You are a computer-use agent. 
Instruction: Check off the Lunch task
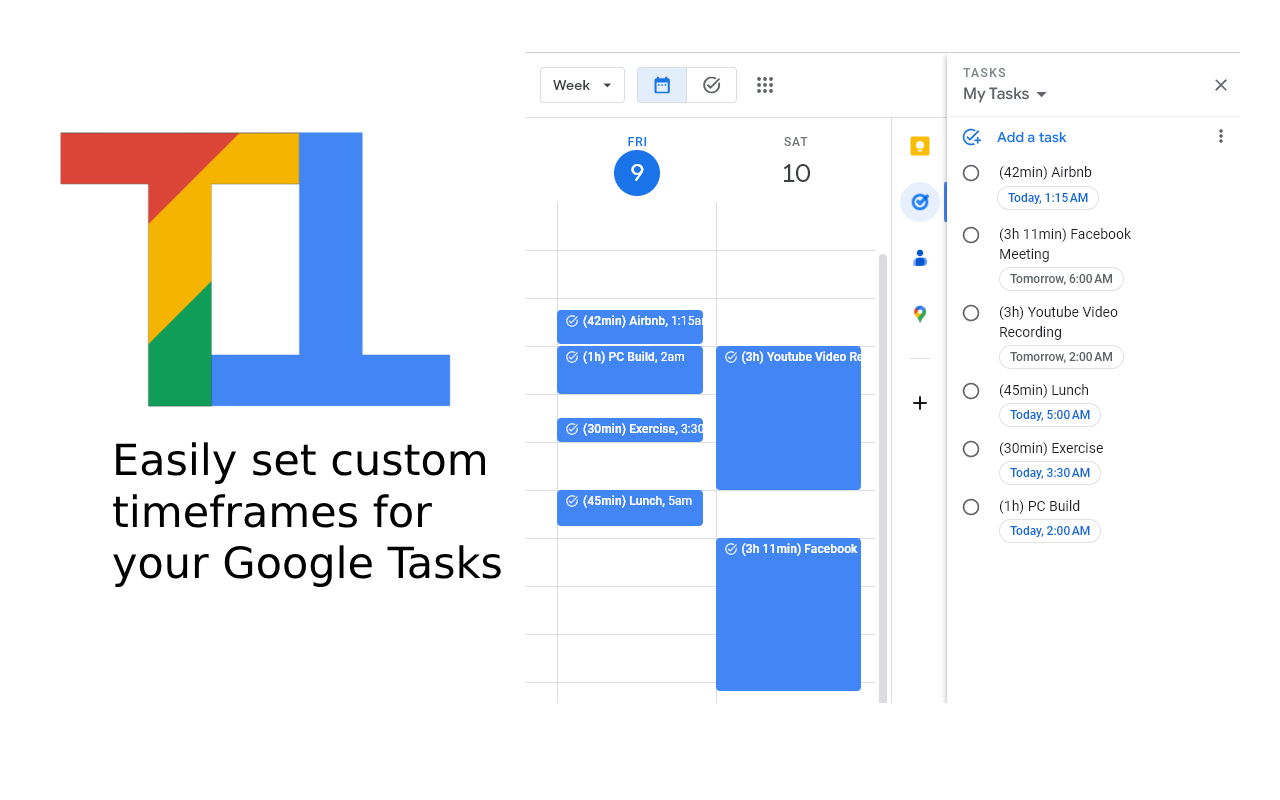[970, 390]
